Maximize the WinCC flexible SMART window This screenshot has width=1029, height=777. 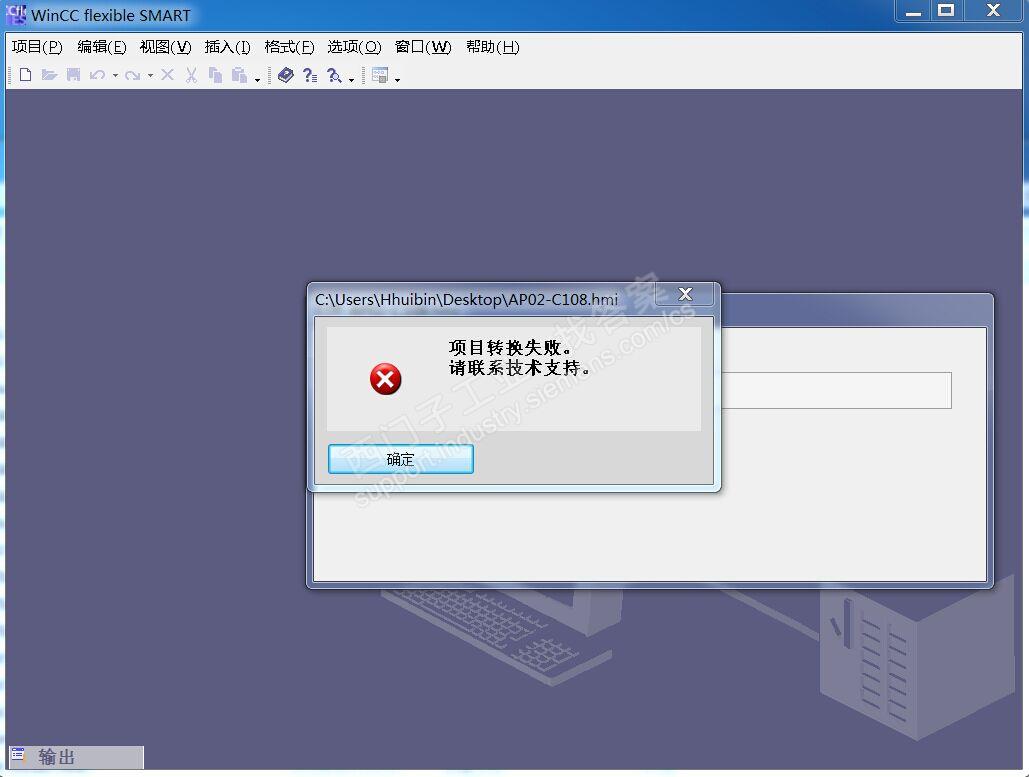pos(946,11)
